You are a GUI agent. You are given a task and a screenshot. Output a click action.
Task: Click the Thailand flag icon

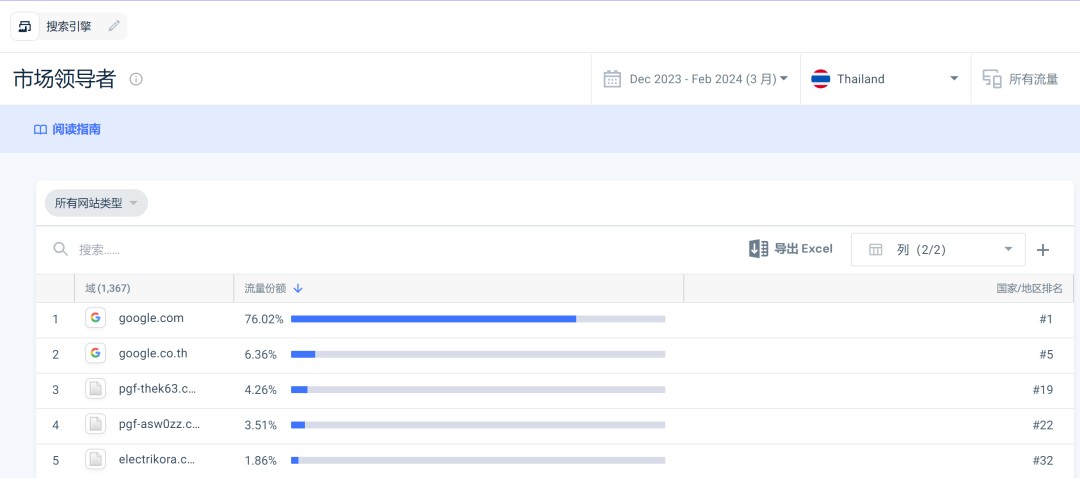820,79
